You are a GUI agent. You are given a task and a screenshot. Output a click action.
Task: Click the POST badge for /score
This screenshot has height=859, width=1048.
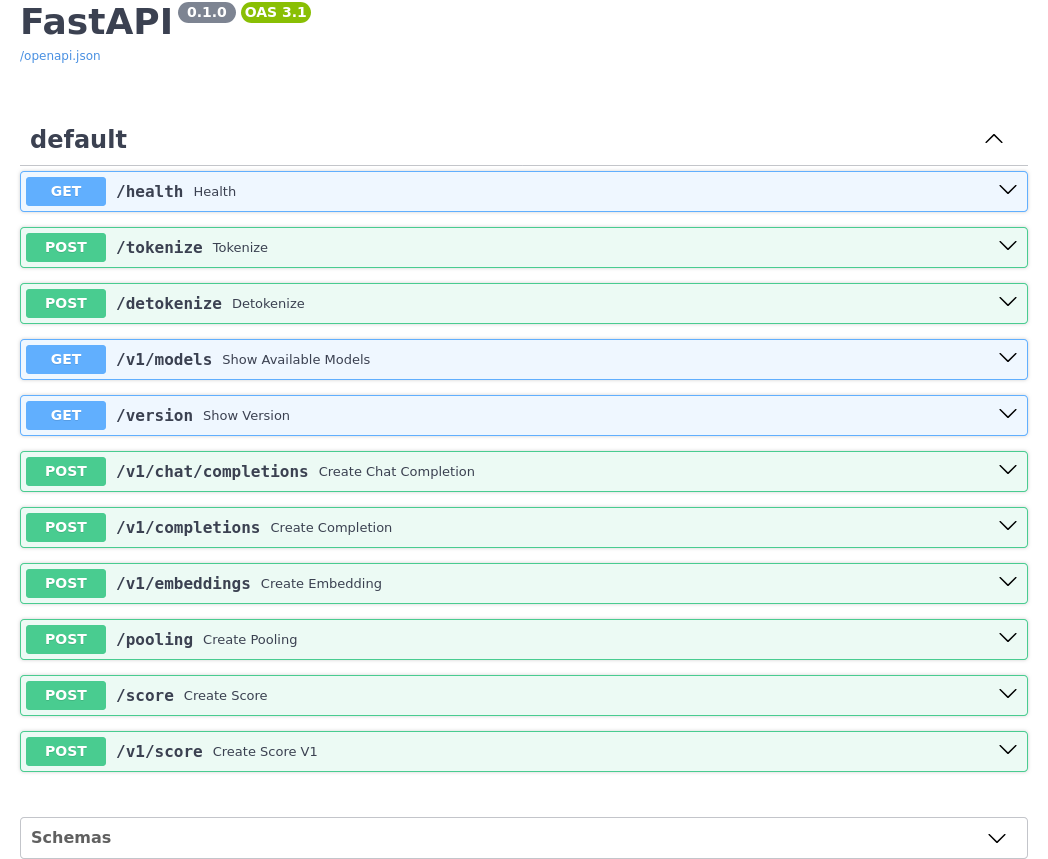[66, 695]
